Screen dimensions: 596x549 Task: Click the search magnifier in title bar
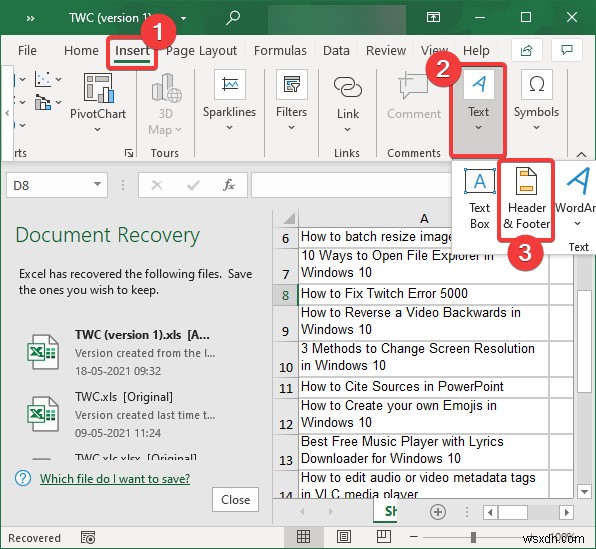[232, 17]
